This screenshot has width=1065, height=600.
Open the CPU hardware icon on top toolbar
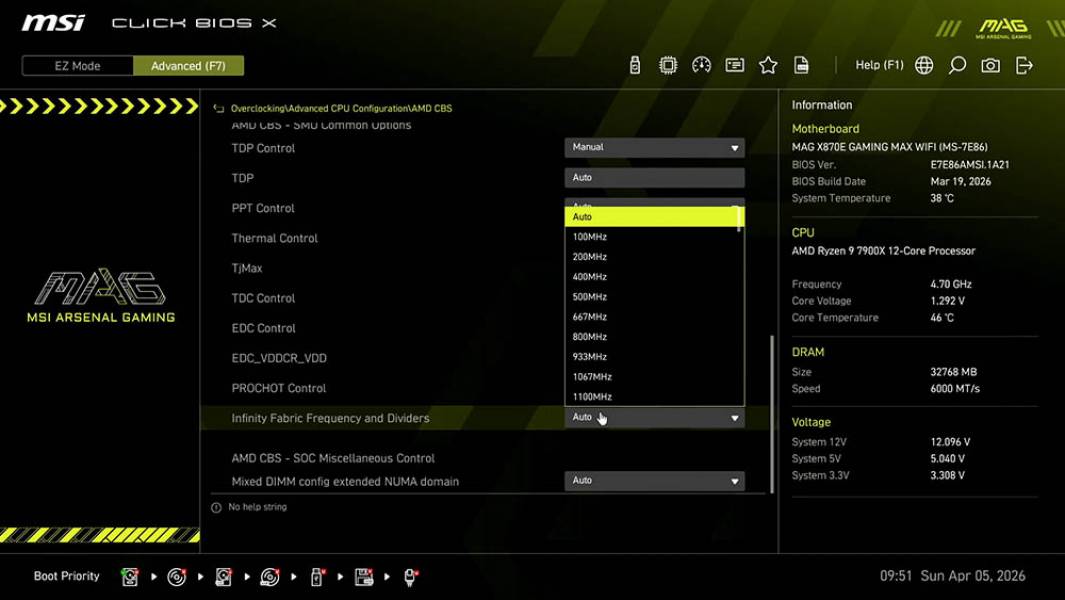(x=668, y=64)
